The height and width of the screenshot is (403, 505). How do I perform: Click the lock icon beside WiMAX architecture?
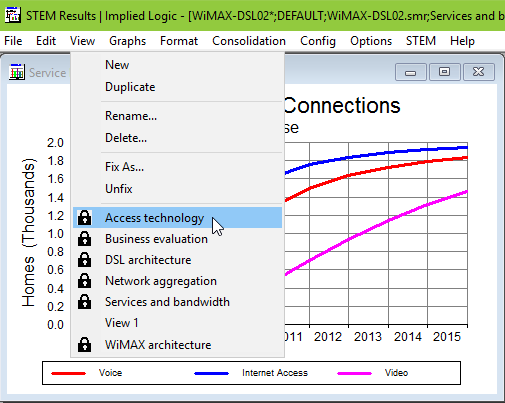click(84, 345)
